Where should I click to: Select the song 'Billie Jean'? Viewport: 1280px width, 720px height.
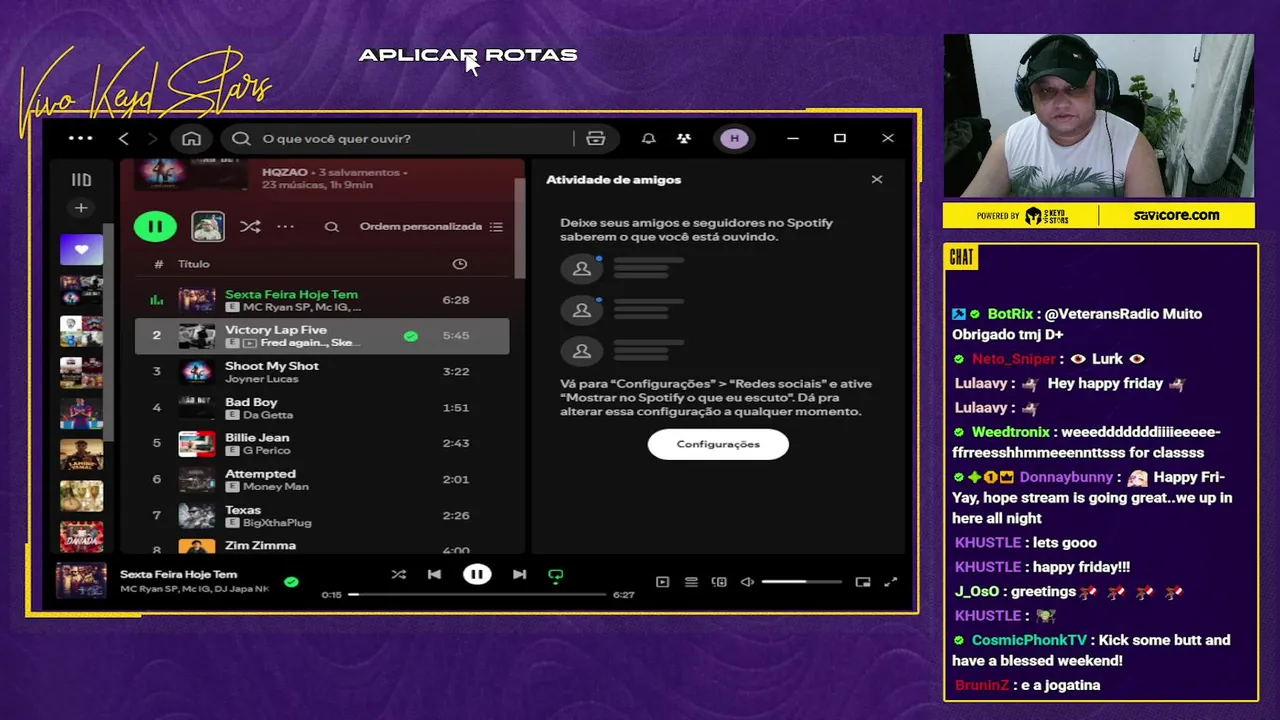coord(321,444)
